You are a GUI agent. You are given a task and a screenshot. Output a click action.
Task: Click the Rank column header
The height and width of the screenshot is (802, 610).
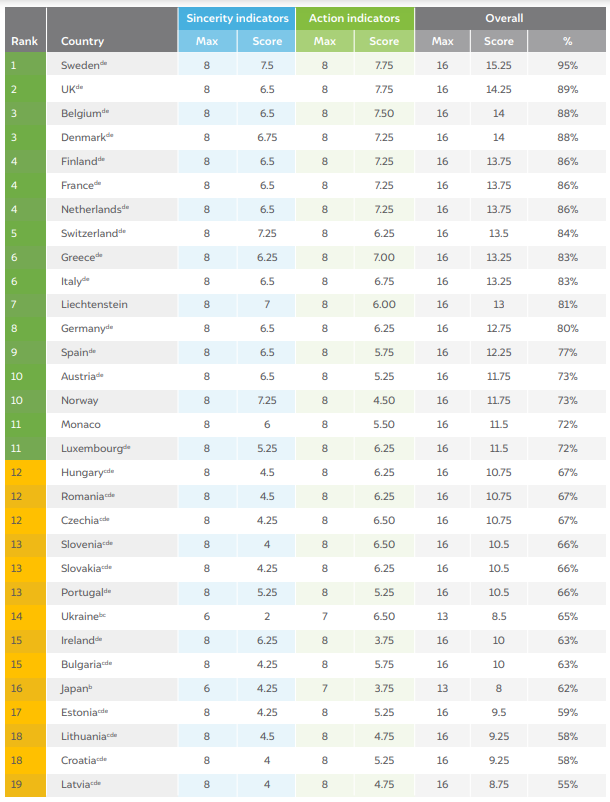[x=23, y=42]
